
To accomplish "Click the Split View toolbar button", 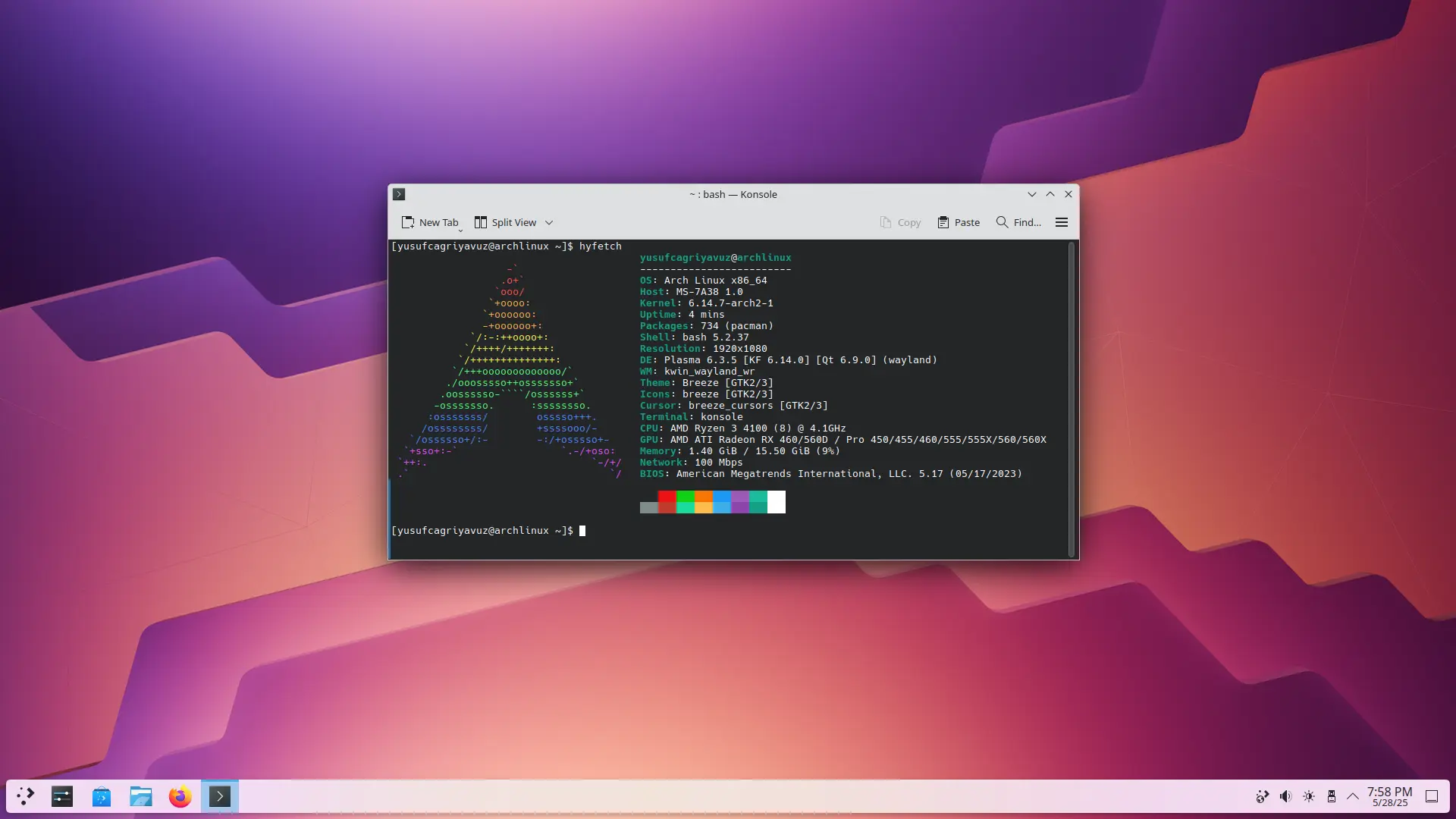I will pyautogui.click(x=505, y=222).
